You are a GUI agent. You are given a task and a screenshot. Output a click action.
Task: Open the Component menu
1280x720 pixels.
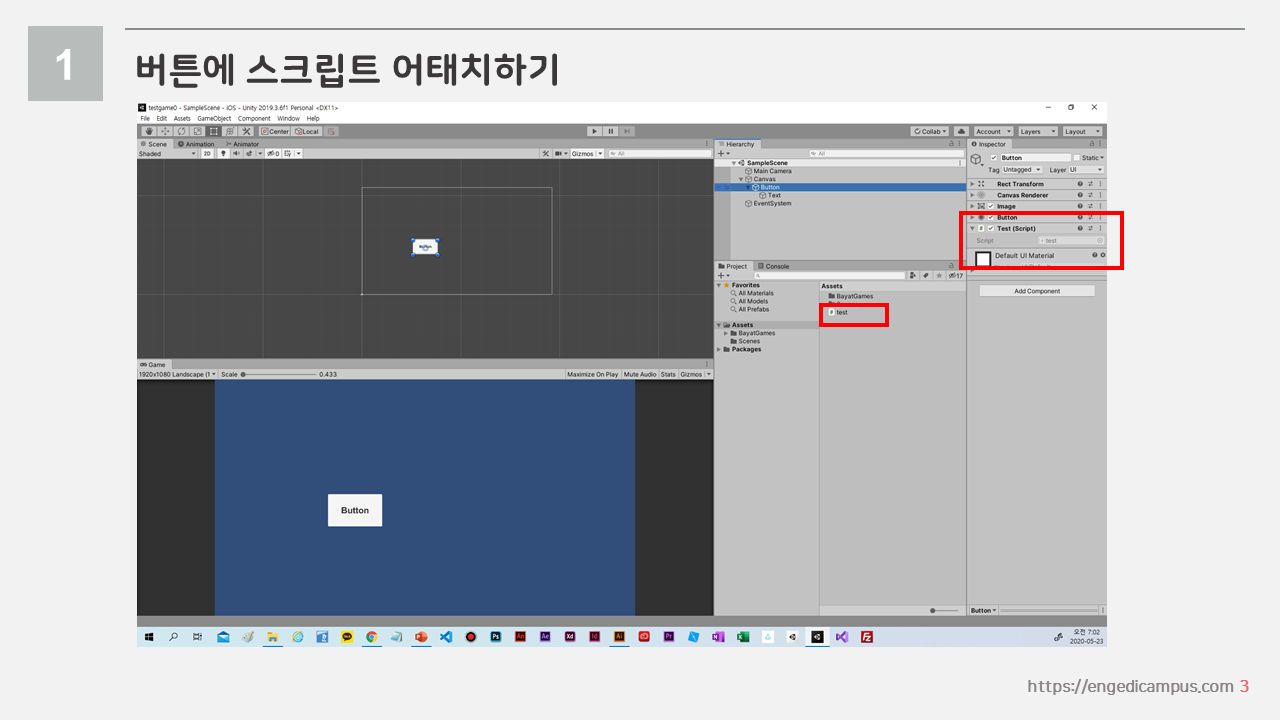[254, 118]
